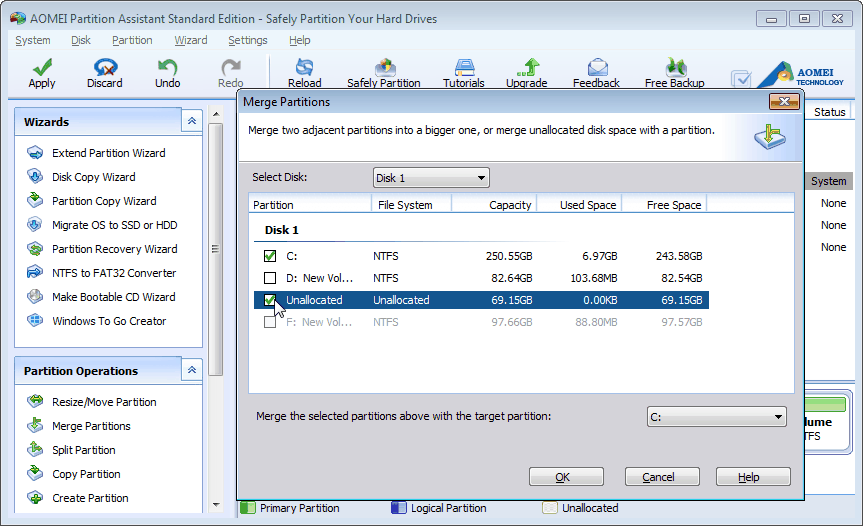863x526 pixels.
Task: Click the Undo toolbar icon
Action: (x=167, y=73)
